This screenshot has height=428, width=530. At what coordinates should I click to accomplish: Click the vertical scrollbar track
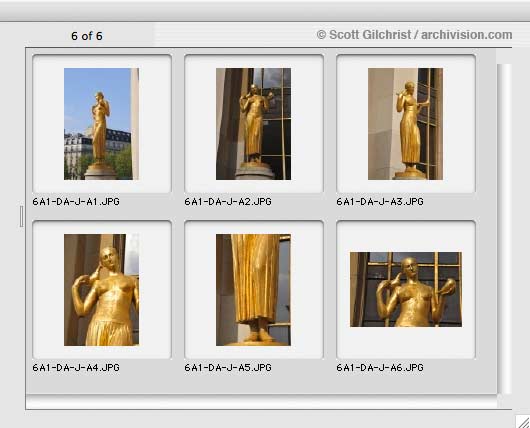pos(505,229)
